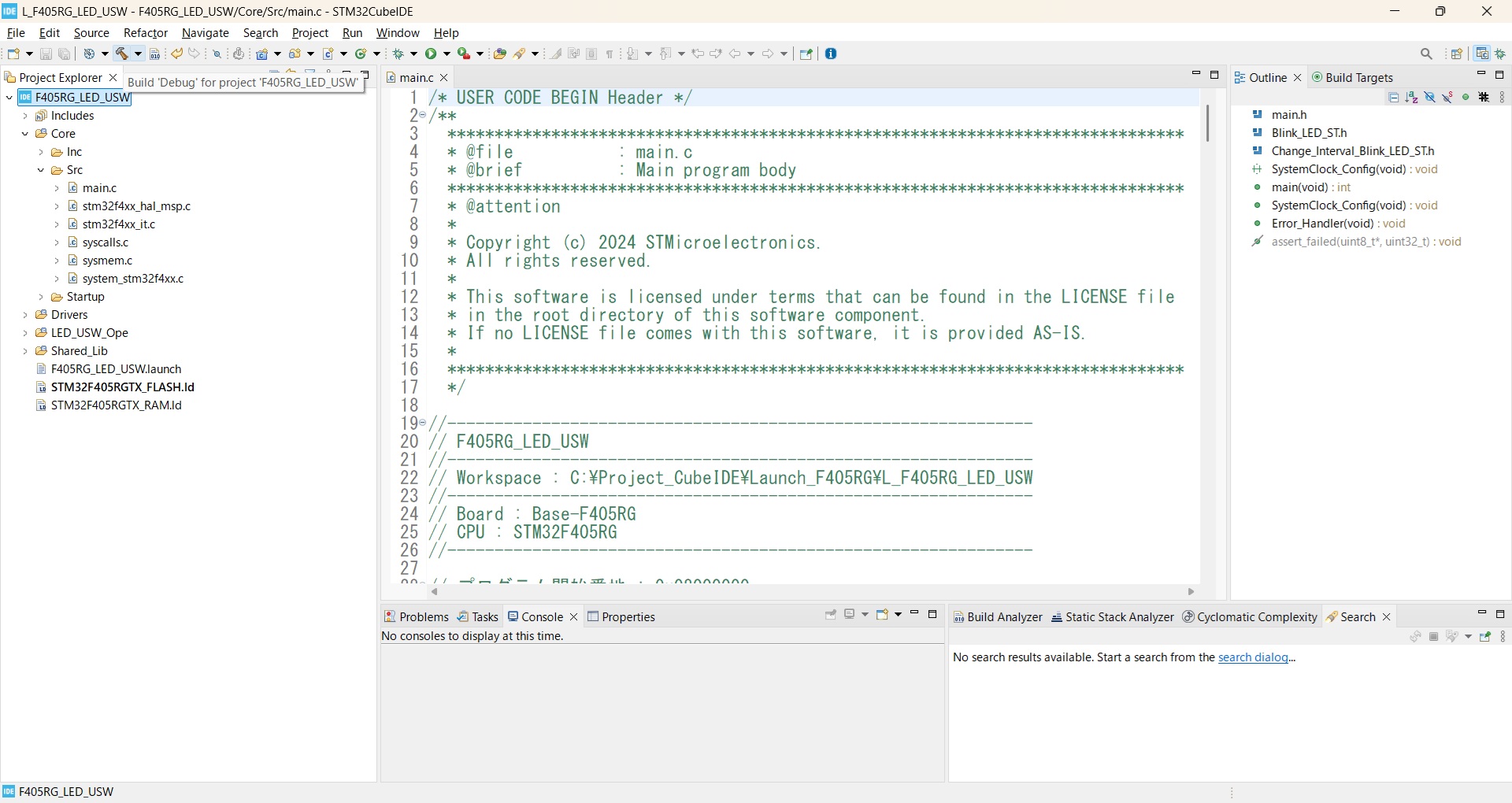Click the New C++ class icon
Viewport: 1512px width, 803px height.
361,54
